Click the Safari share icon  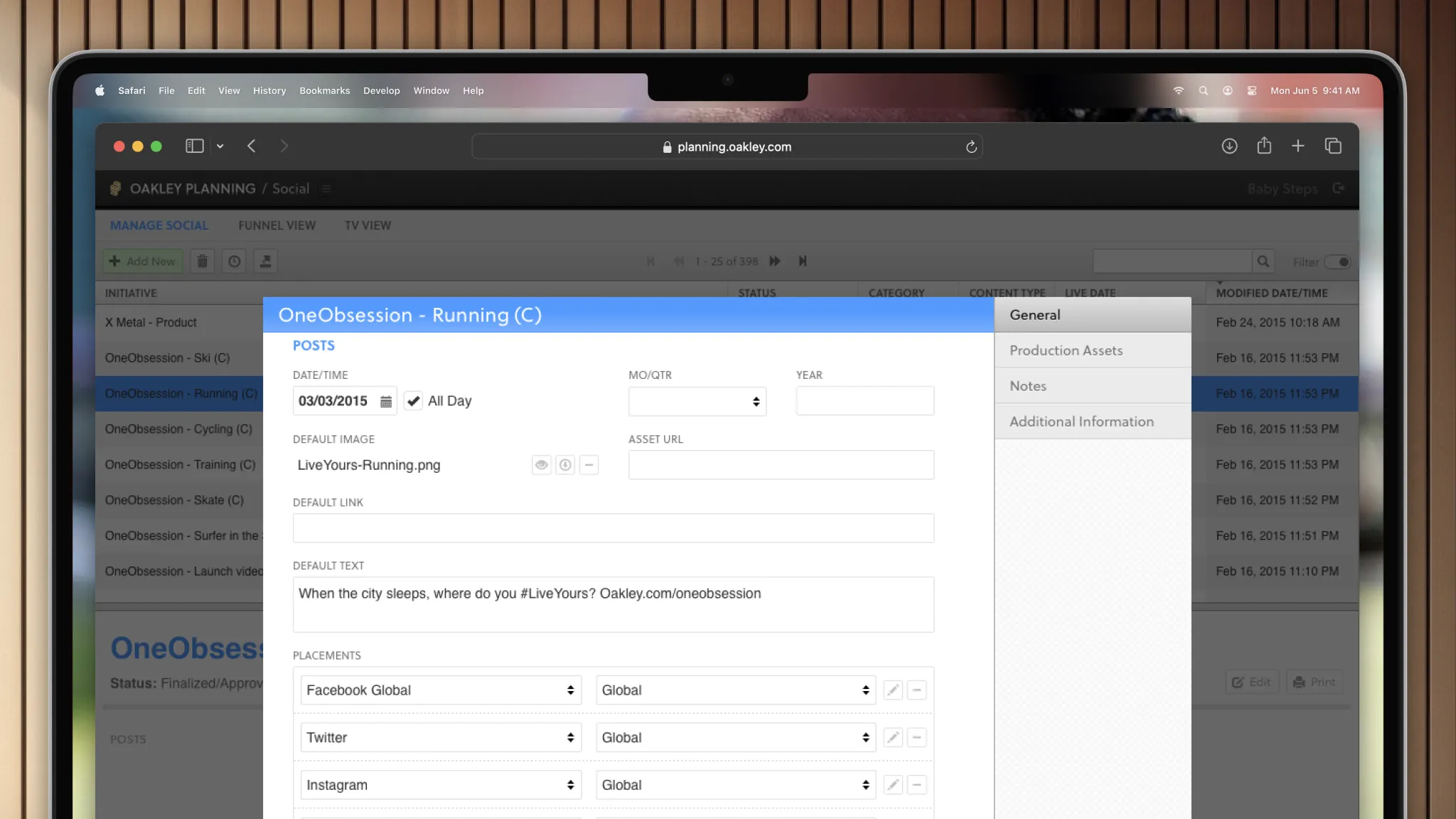tap(1263, 146)
